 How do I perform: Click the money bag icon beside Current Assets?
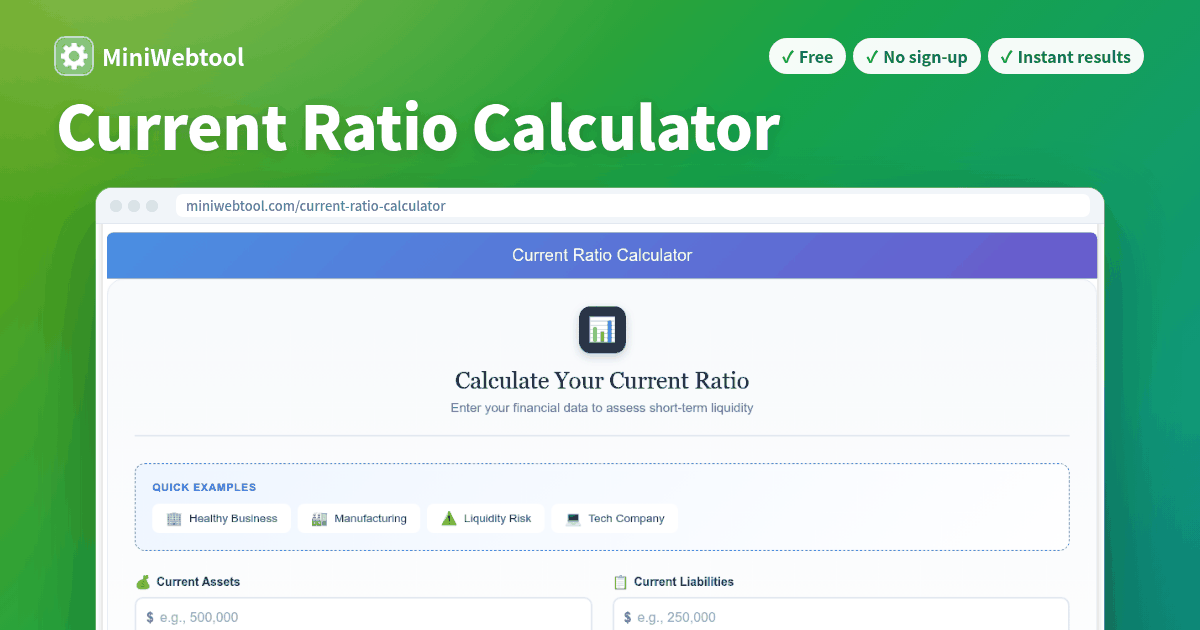[143, 582]
